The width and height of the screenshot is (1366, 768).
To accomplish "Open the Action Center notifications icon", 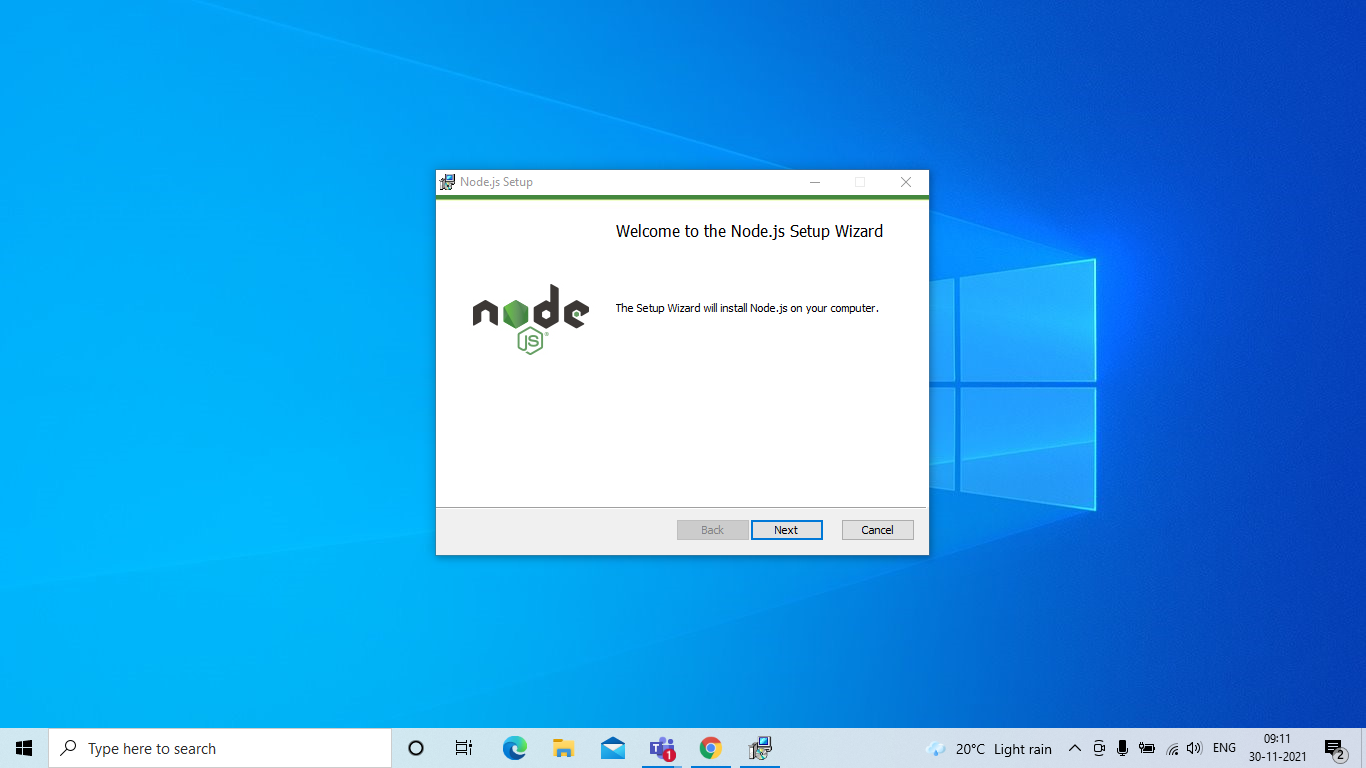I will pos(1334,748).
